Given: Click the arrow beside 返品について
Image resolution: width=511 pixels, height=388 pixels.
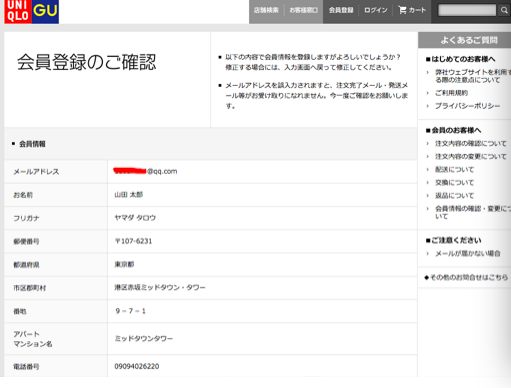Looking at the screenshot, I should pyautogui.click(x=428, y=196).
